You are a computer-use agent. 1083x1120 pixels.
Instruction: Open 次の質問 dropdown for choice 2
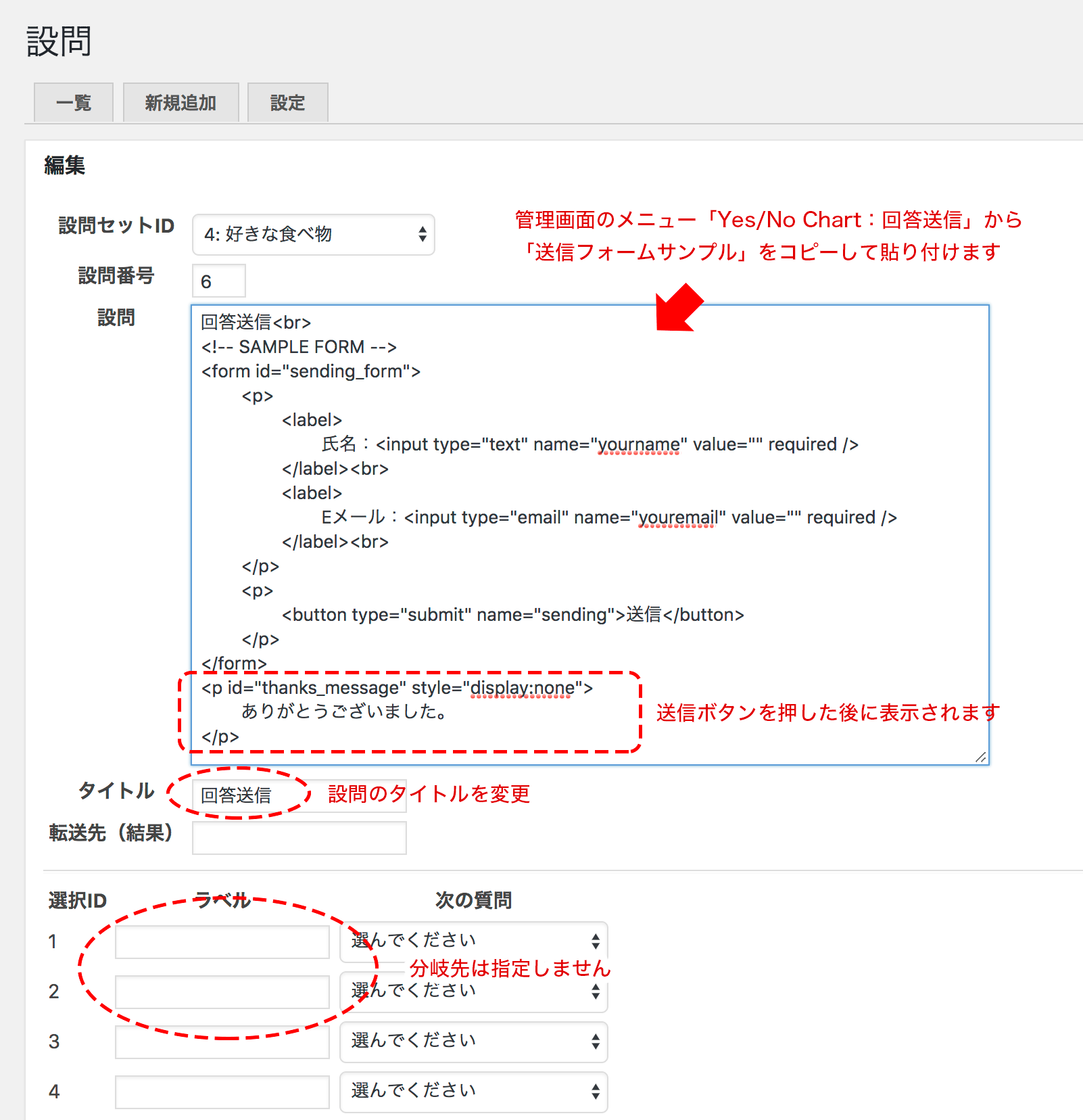[x=473, y=991]
